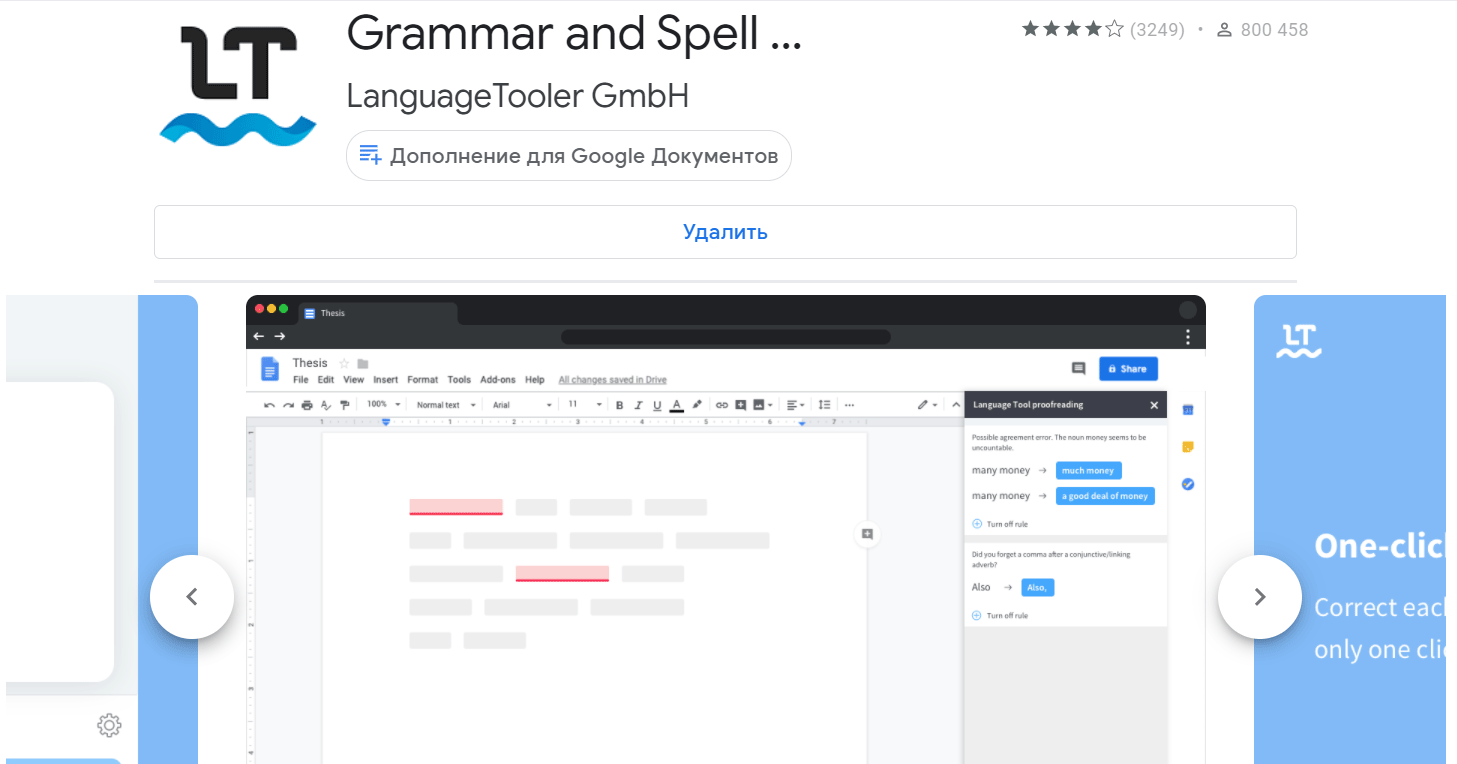Viewport: 1457px width, 764px height.
Task: Open the Help menu
Action: pos(535,380)
